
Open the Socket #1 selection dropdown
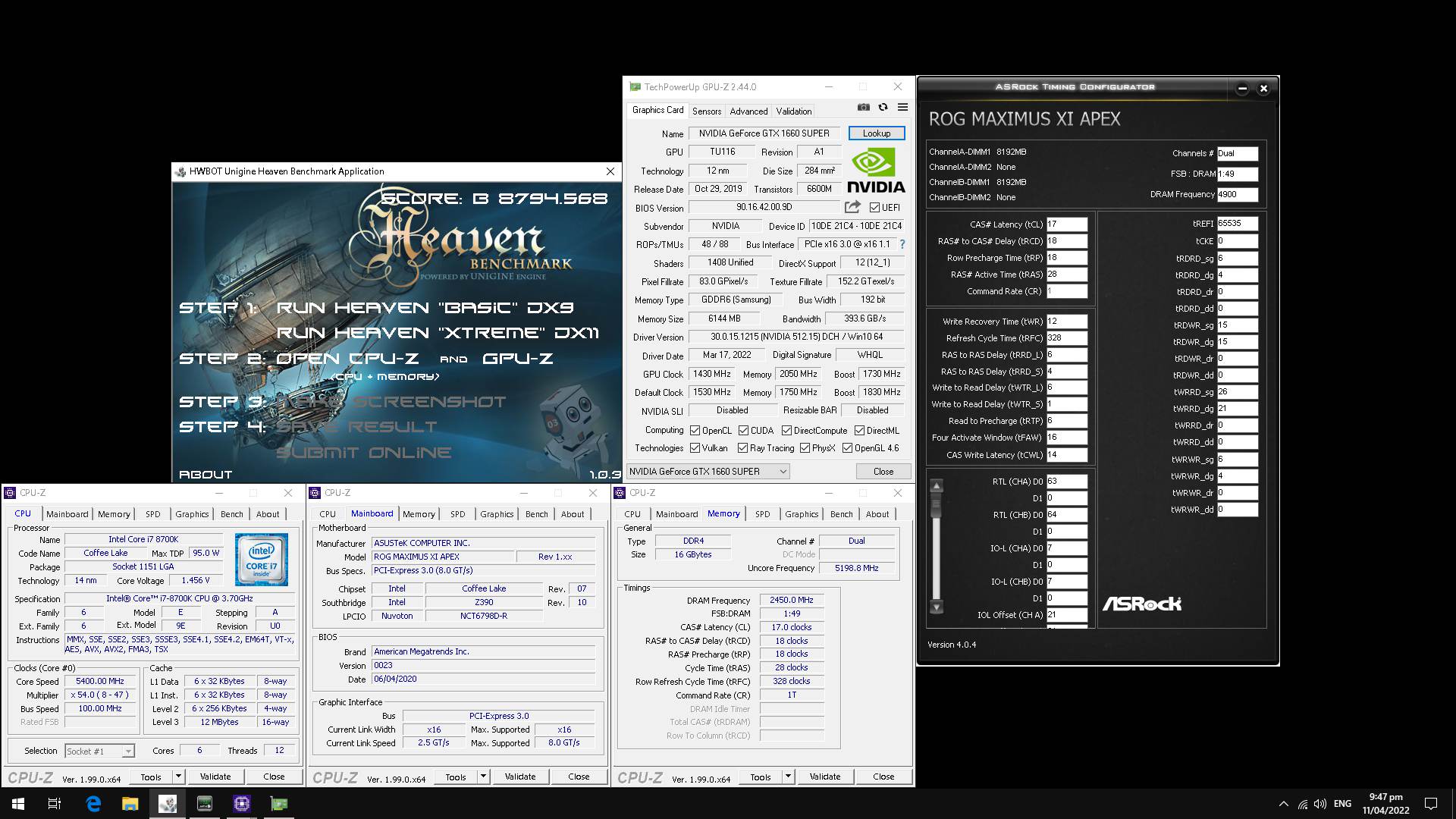pyautogui.click(x=99, y=751)
